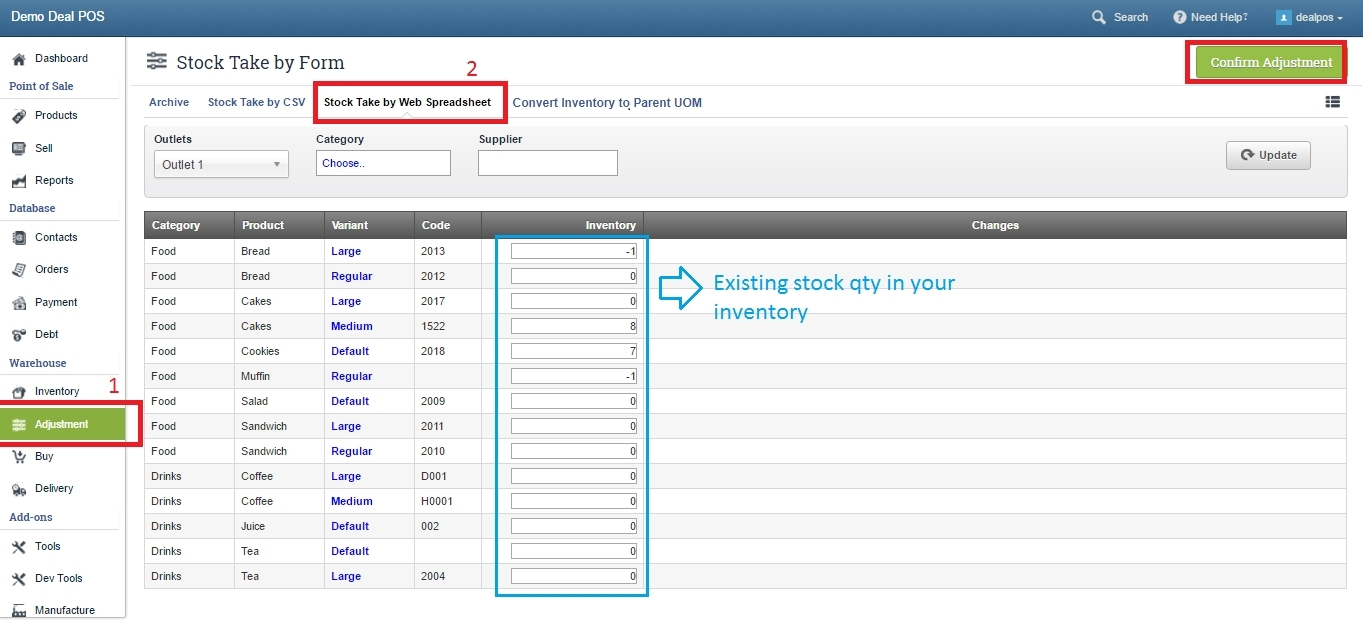Click the Update button
Viewport: 1363px width, 631px height.
(x=1268, y=155)
